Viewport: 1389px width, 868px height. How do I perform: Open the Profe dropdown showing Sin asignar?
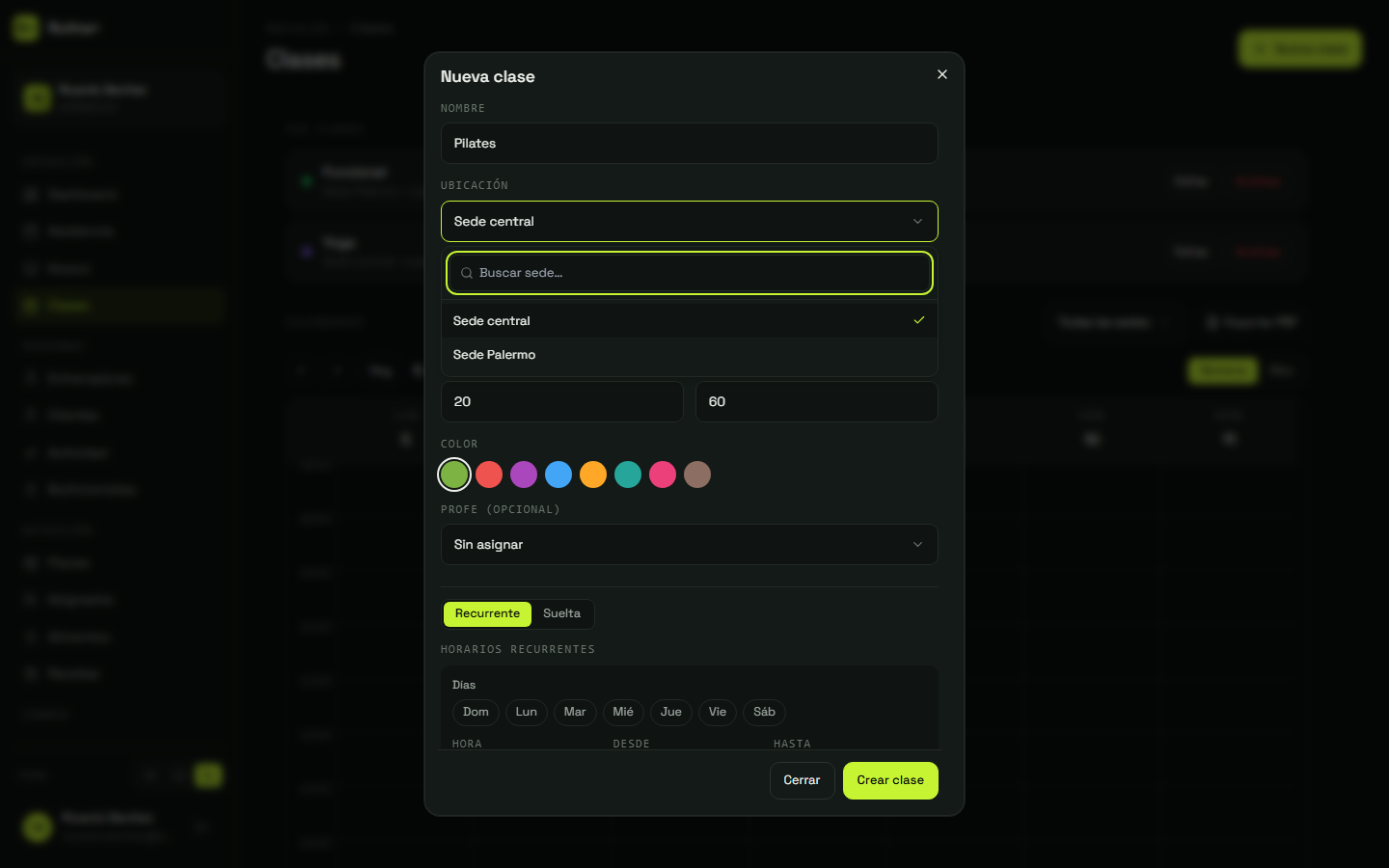(690, 544)
